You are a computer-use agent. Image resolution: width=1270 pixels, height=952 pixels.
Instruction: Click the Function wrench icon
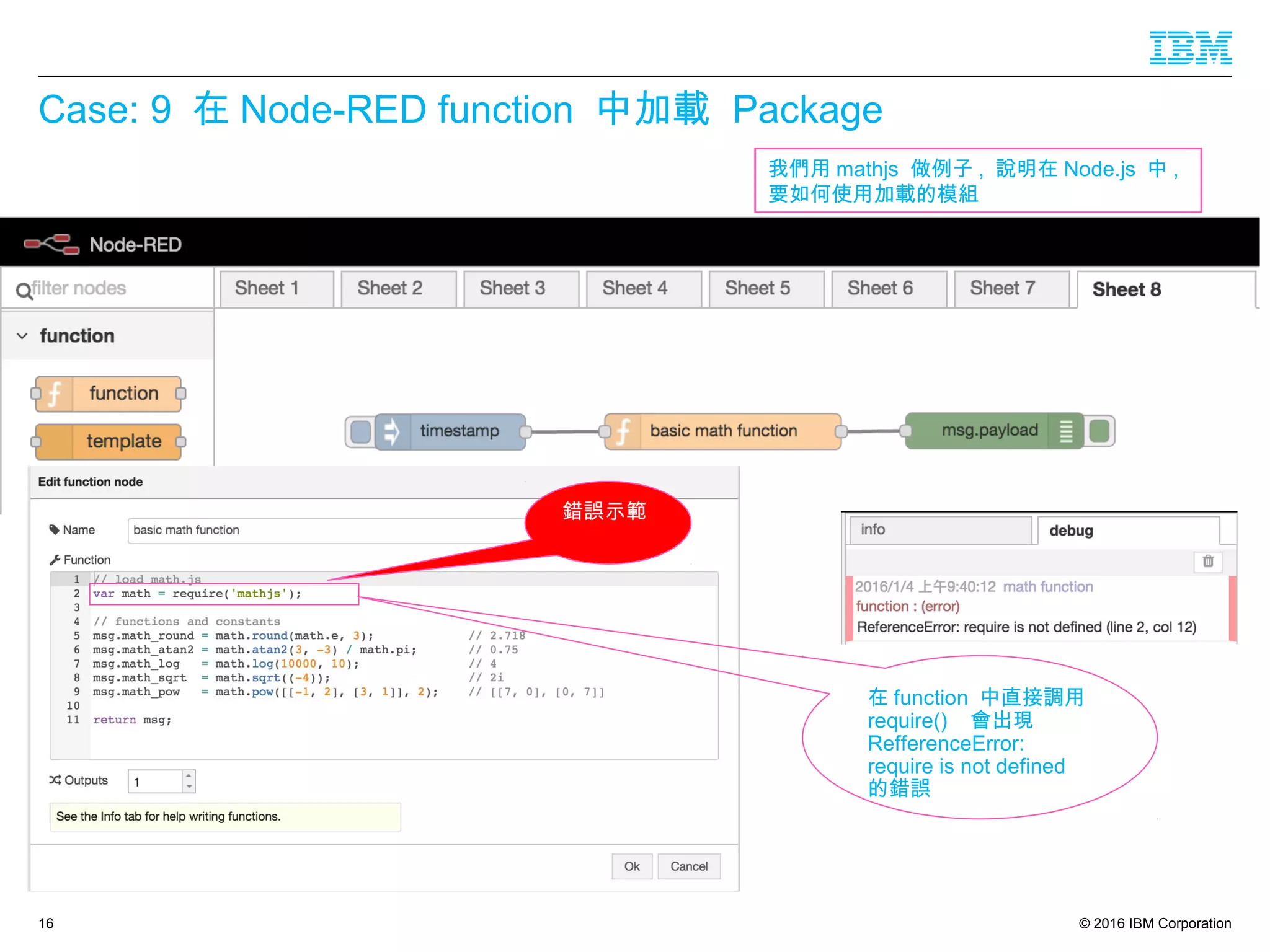pyautogui.click(x=55, y=560)
